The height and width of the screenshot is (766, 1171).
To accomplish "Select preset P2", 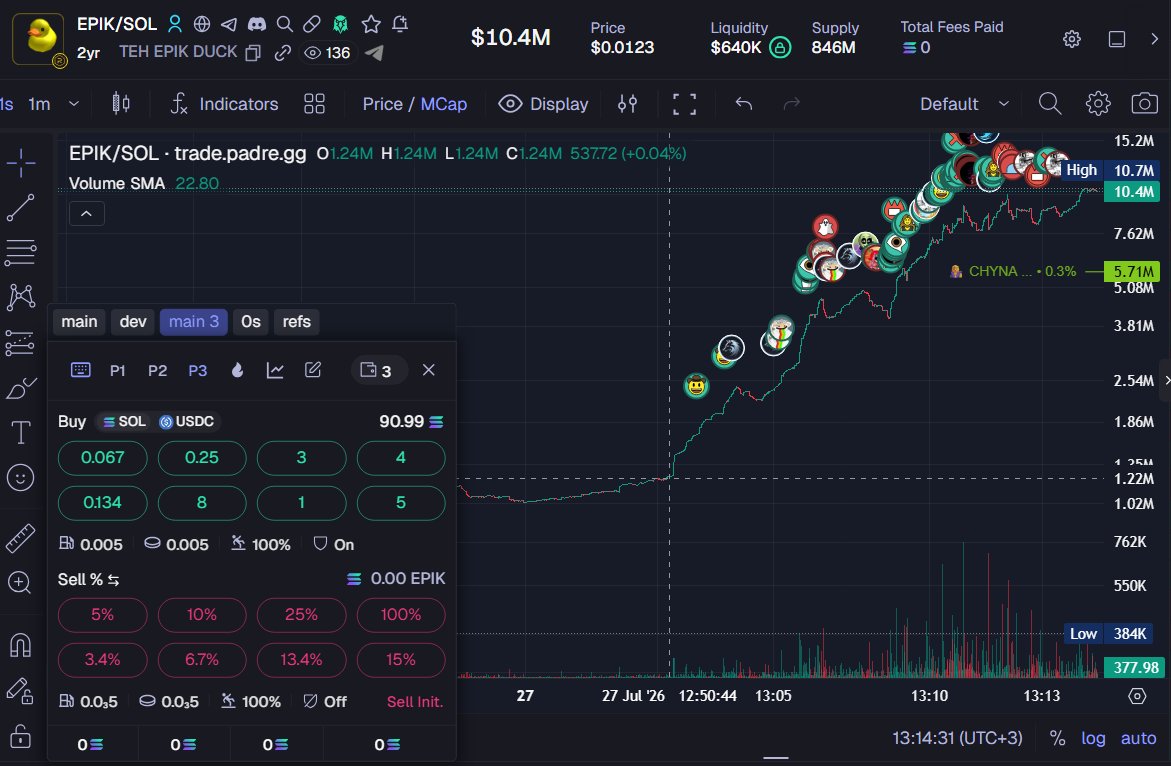I will [x=158, y=371].
